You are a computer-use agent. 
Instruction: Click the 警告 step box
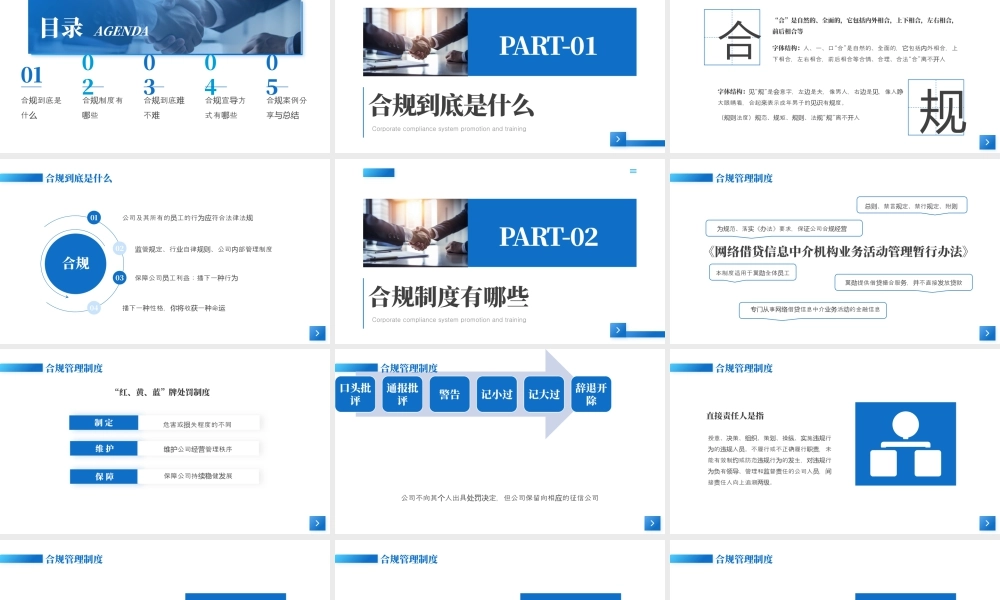click(x=450, y=394)
